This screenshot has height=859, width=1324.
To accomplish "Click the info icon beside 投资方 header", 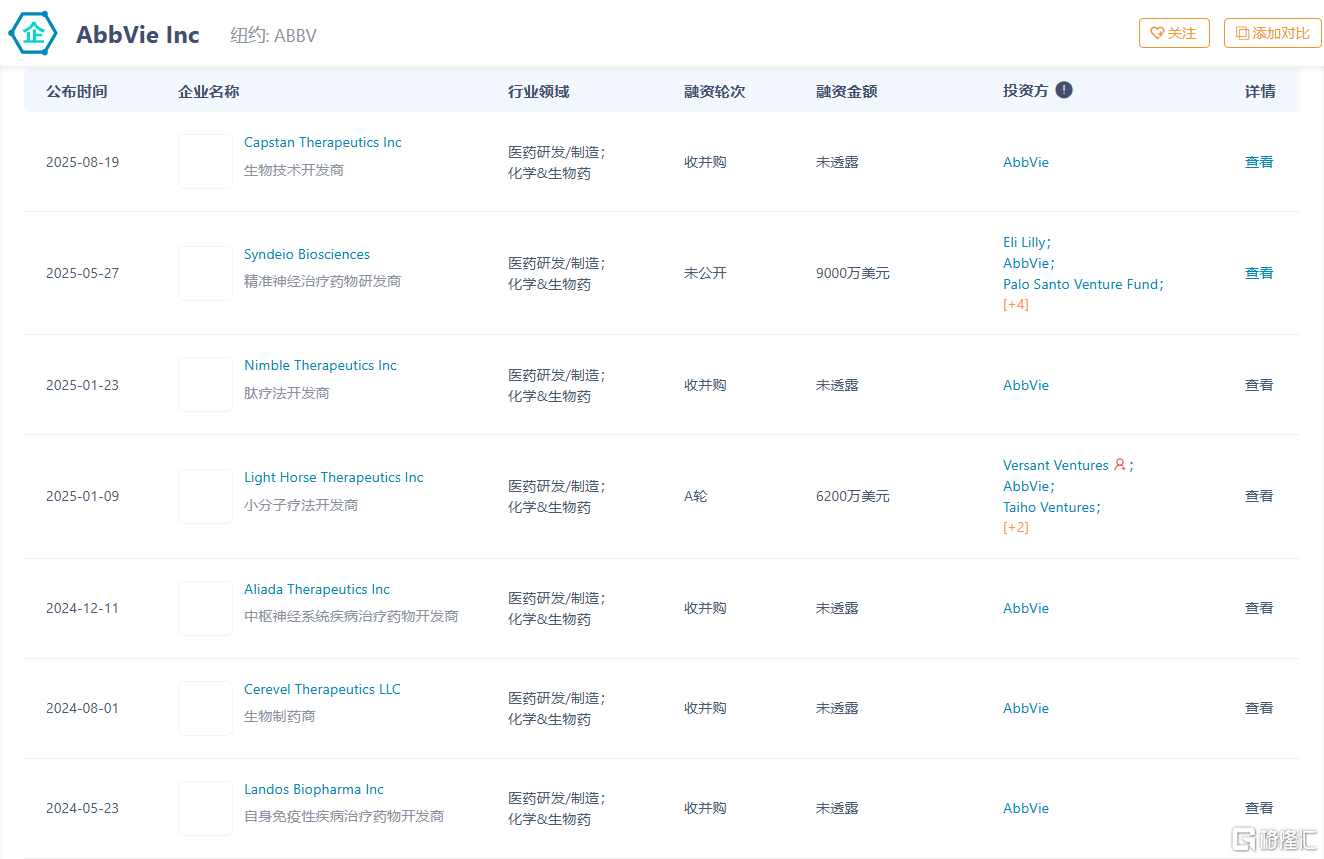I will [1064, 90].
